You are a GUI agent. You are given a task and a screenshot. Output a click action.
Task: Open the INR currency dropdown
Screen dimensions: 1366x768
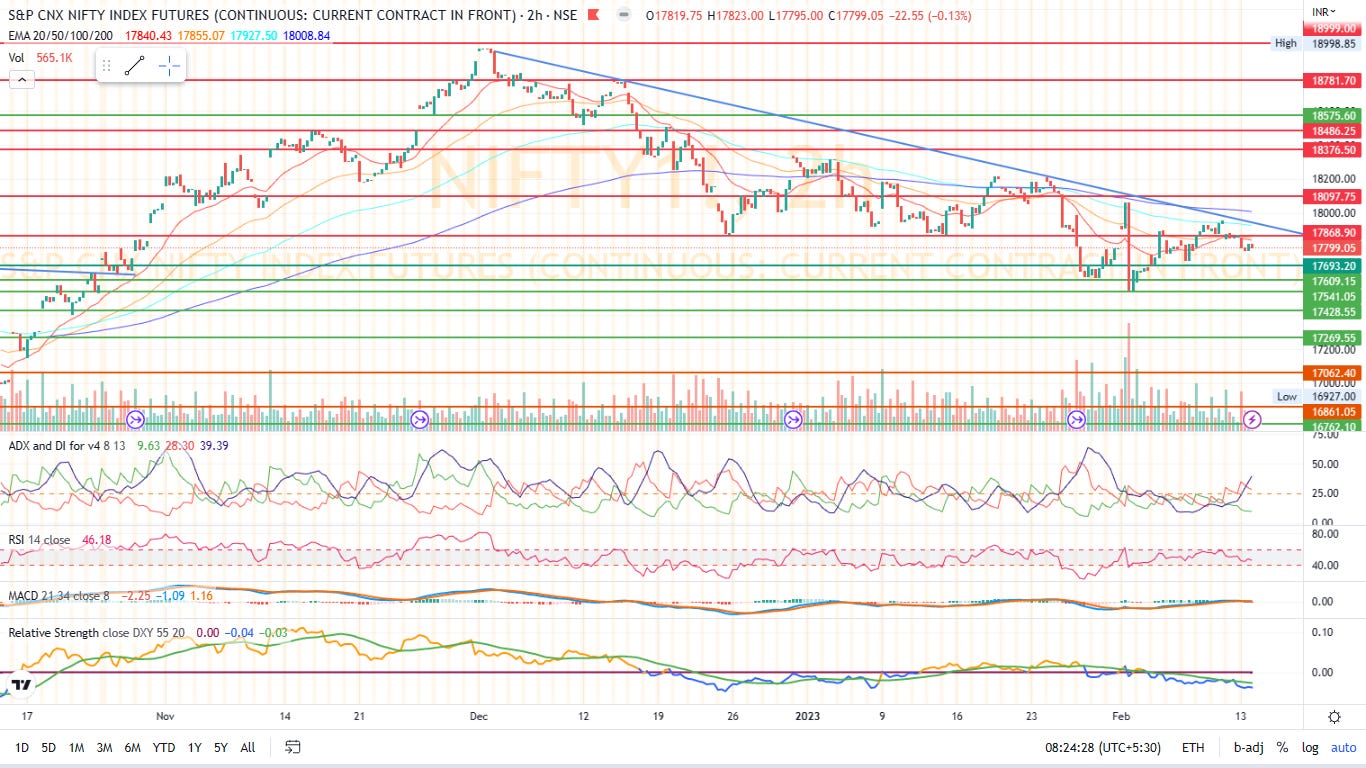click(1325, 11)
